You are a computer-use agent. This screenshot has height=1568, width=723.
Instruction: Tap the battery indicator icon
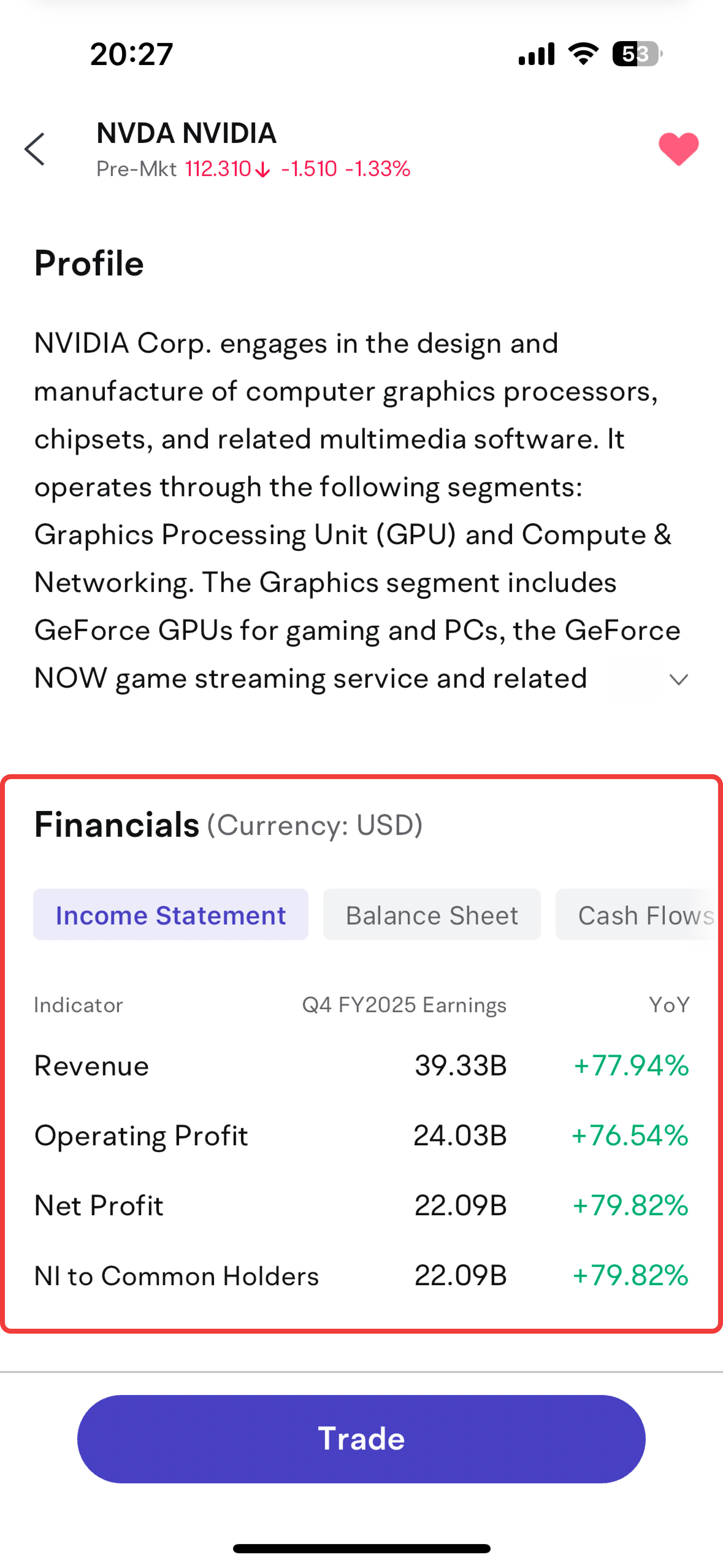(x=637, y=54)
